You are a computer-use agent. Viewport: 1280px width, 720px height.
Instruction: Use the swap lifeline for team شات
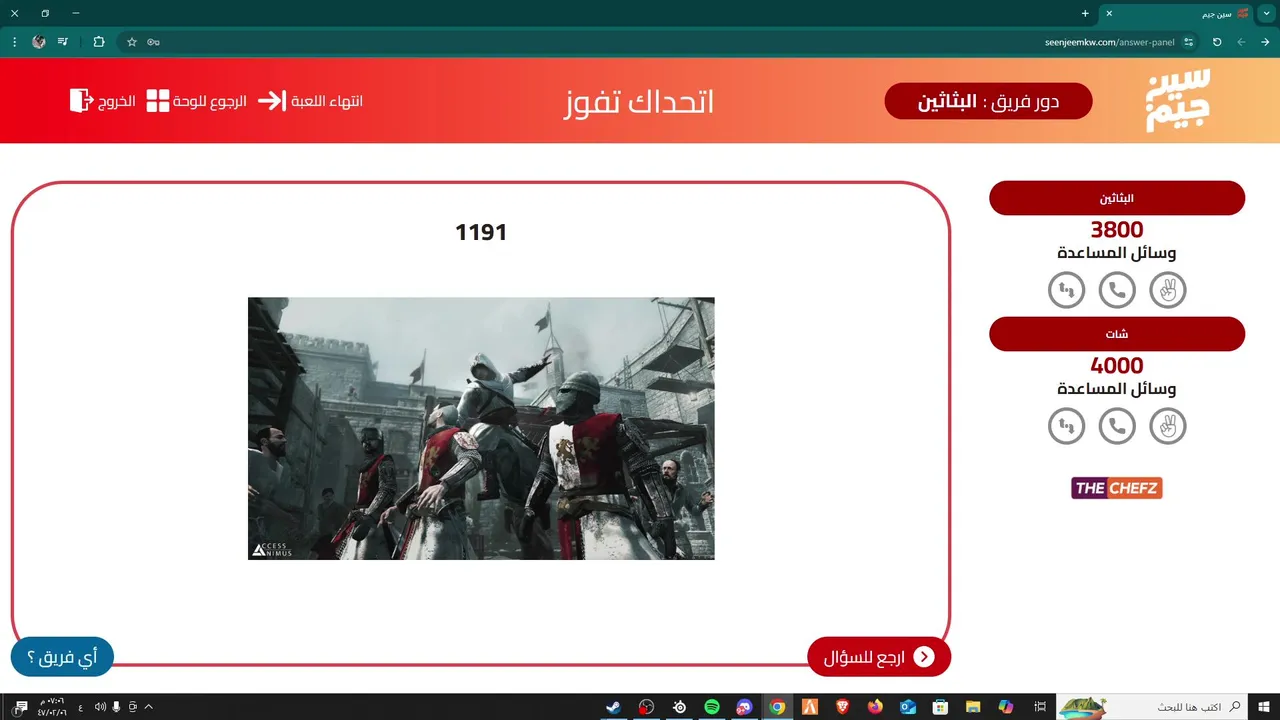tap(1066, 426)
